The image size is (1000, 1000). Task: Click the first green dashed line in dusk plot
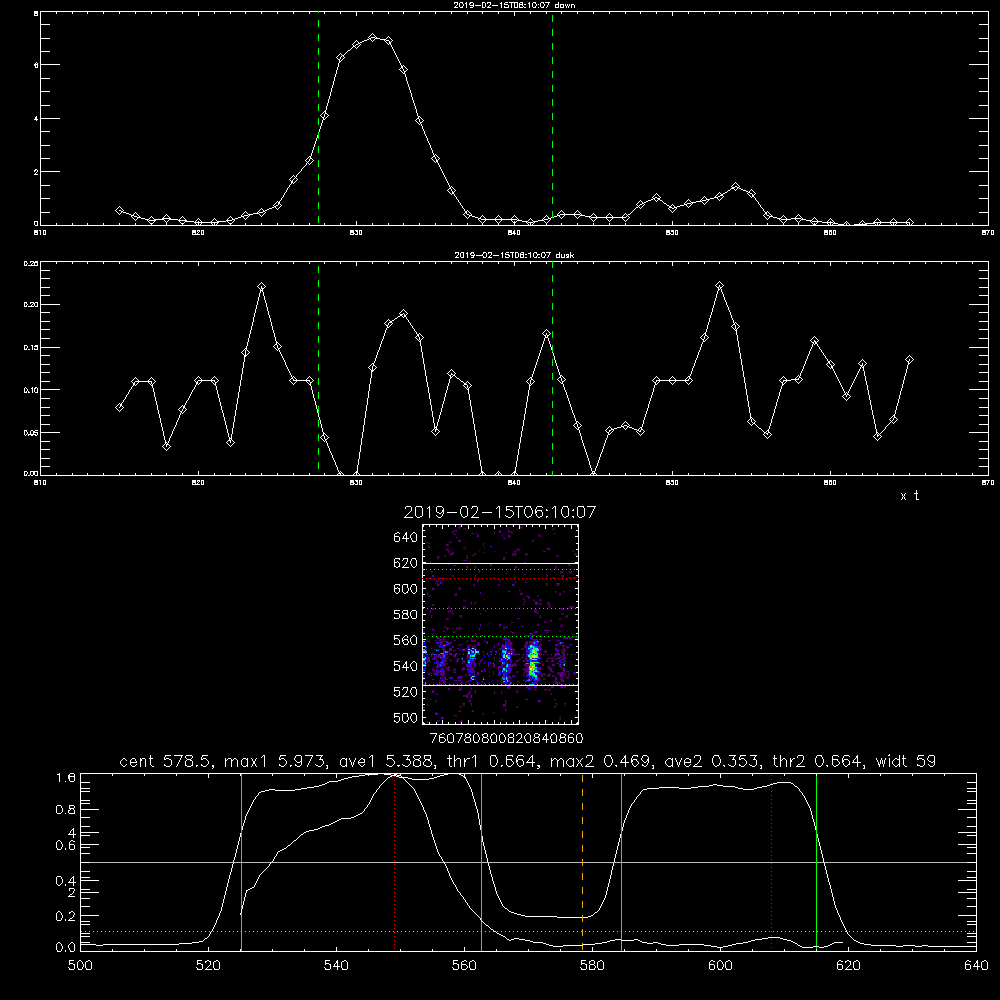[318, 369]
